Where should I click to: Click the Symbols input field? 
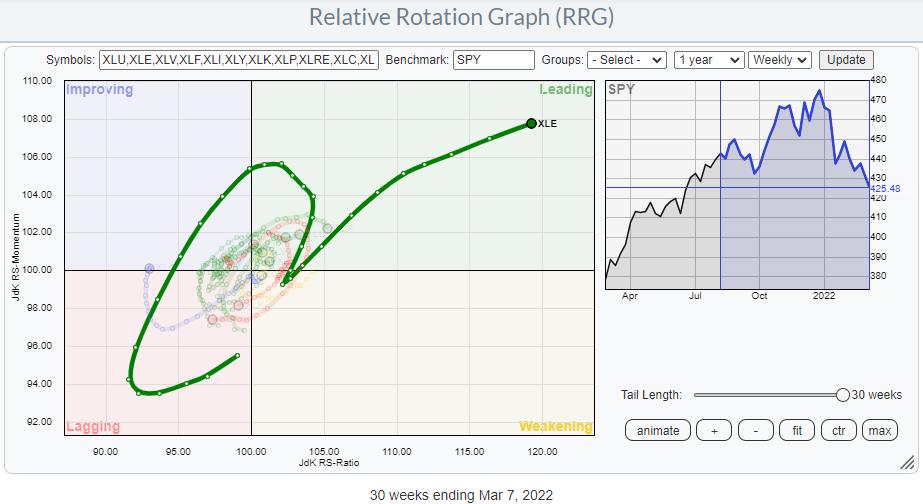(x=239, y=60)
